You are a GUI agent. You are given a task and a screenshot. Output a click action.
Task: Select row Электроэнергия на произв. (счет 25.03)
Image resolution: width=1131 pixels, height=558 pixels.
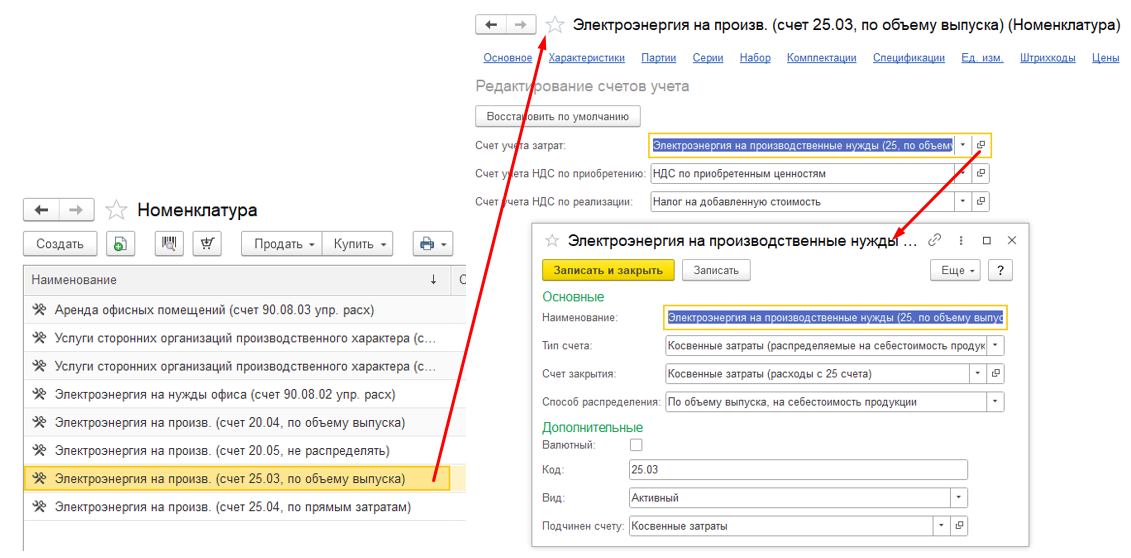[x=236, y=479]
